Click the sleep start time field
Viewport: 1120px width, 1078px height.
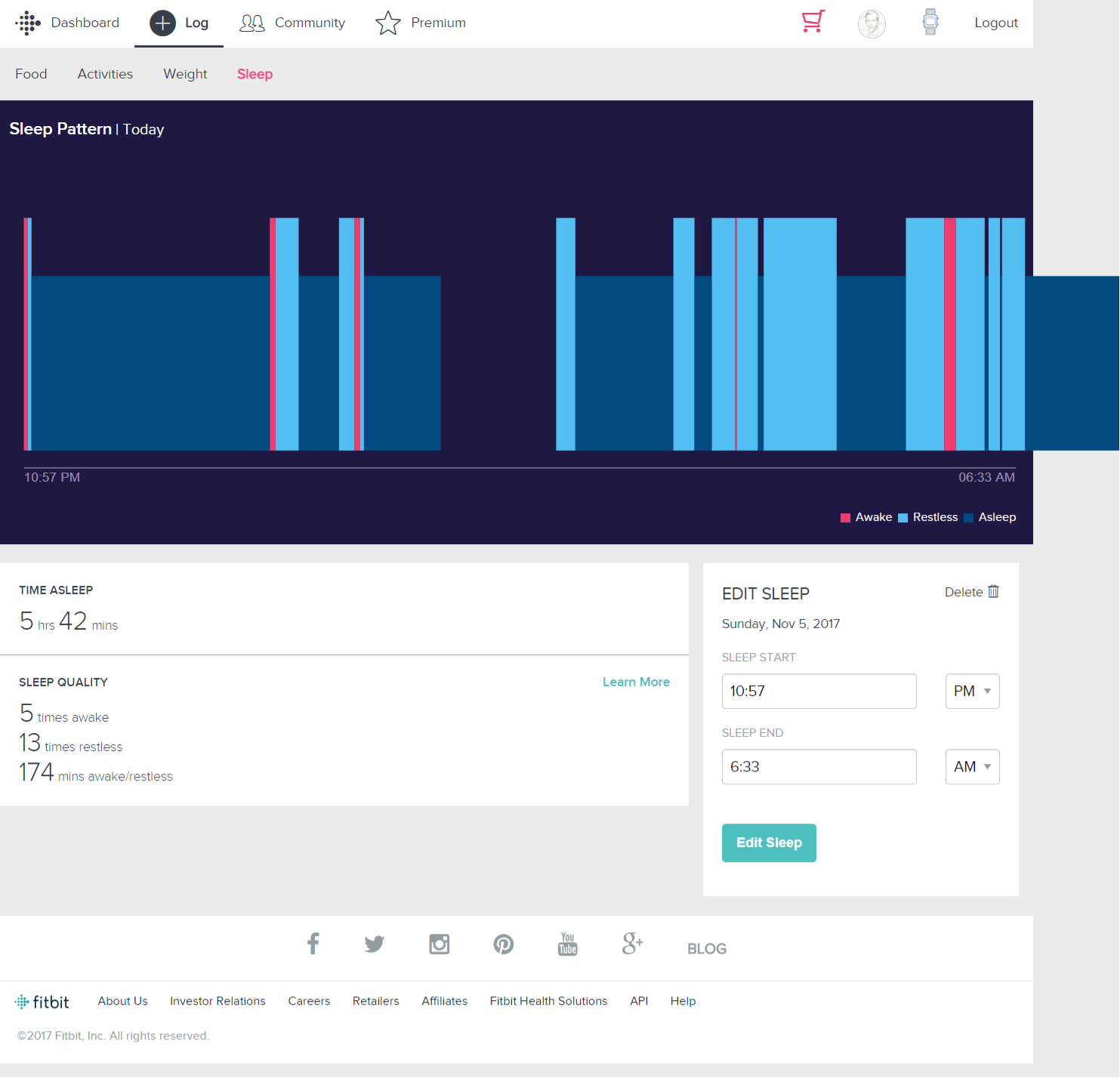tap(819, 691)
